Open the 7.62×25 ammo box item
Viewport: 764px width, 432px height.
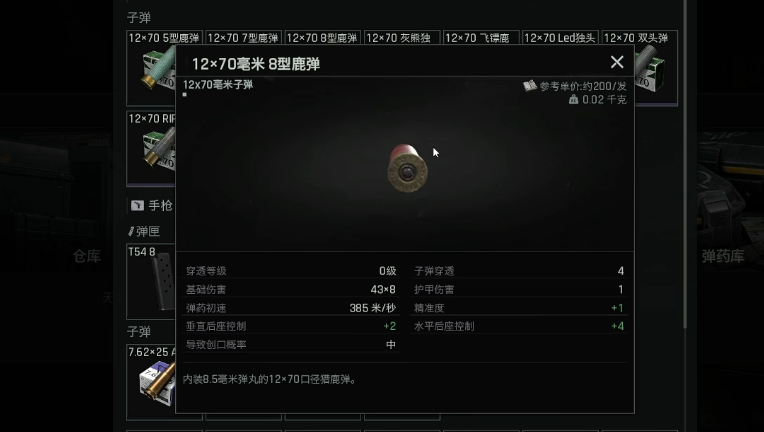point(151,382)
